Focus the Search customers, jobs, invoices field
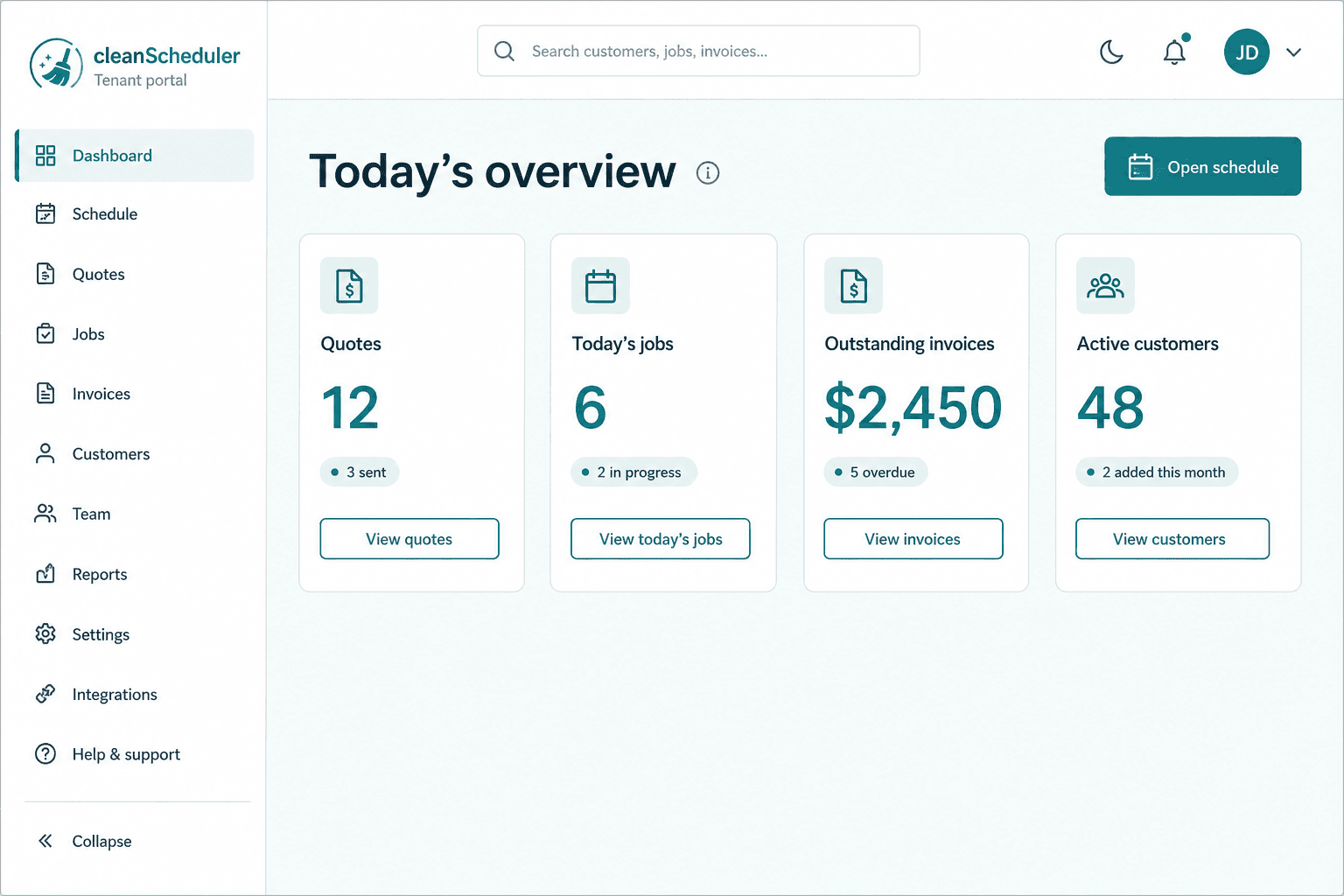 click(x=698, y=51)
